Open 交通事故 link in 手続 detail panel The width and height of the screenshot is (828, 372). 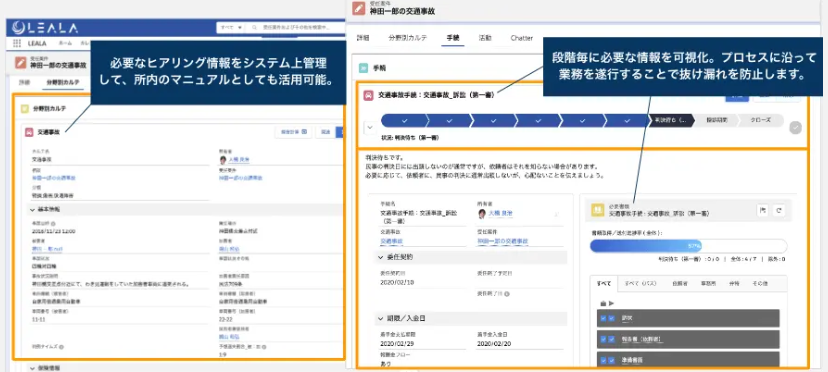[x=391, y=241]
